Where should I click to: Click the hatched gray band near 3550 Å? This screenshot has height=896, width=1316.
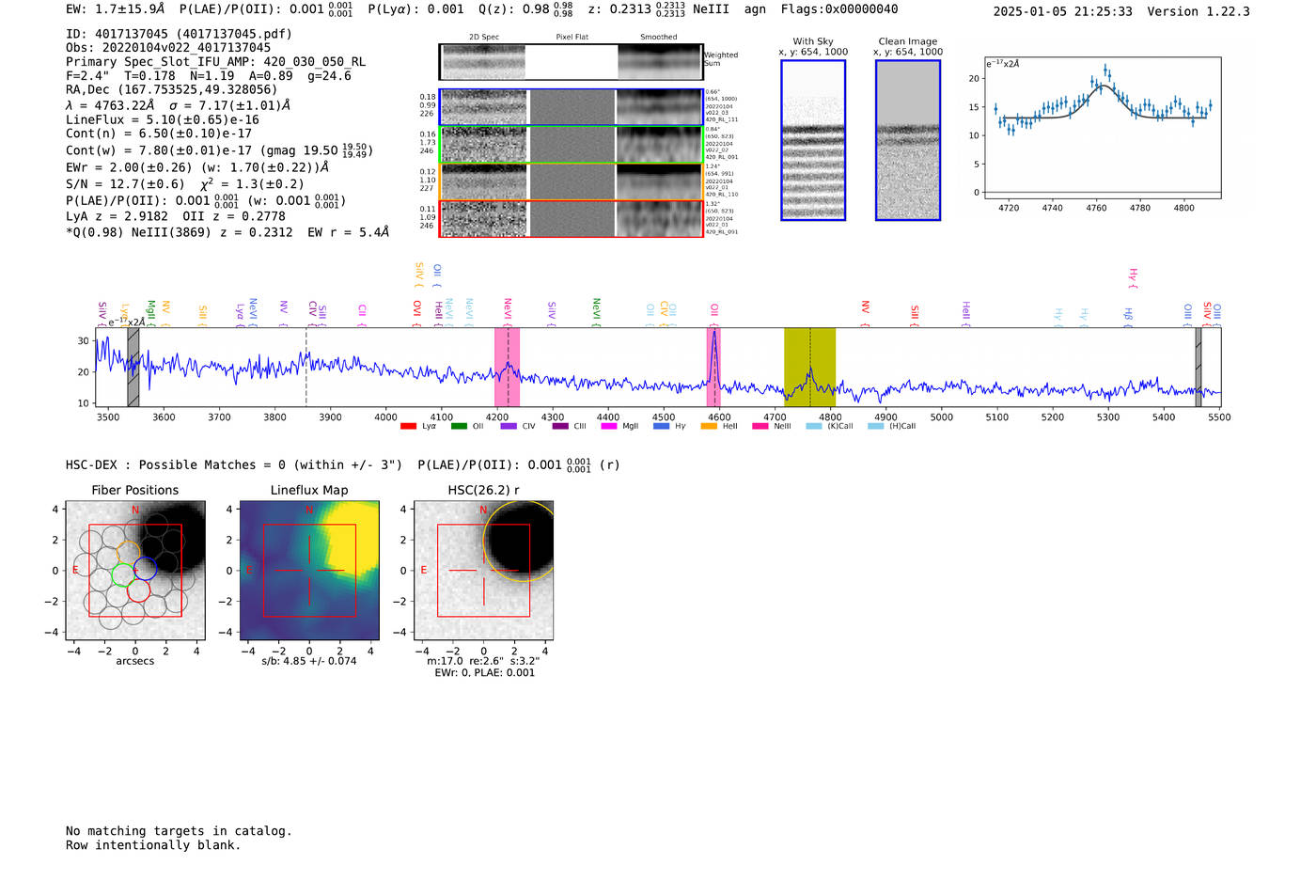pos(133,368)
